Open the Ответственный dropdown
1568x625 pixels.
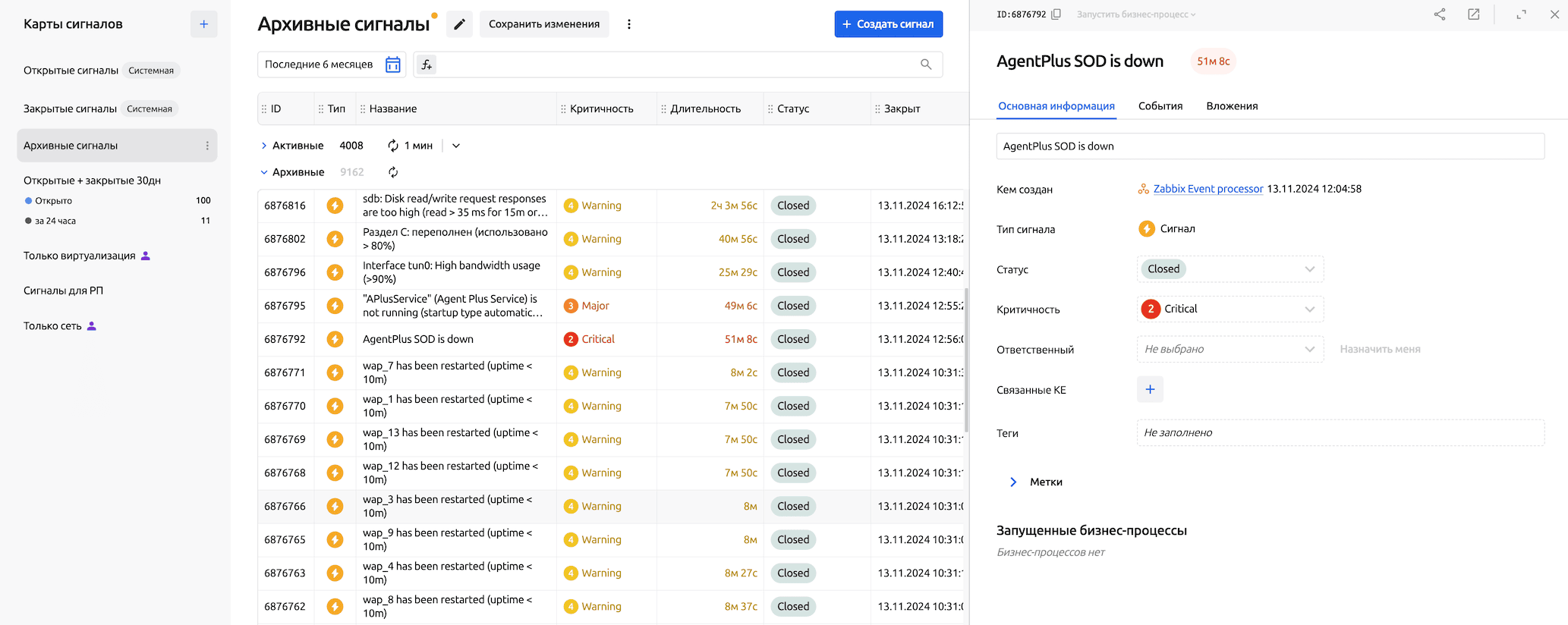point(1230,349)
